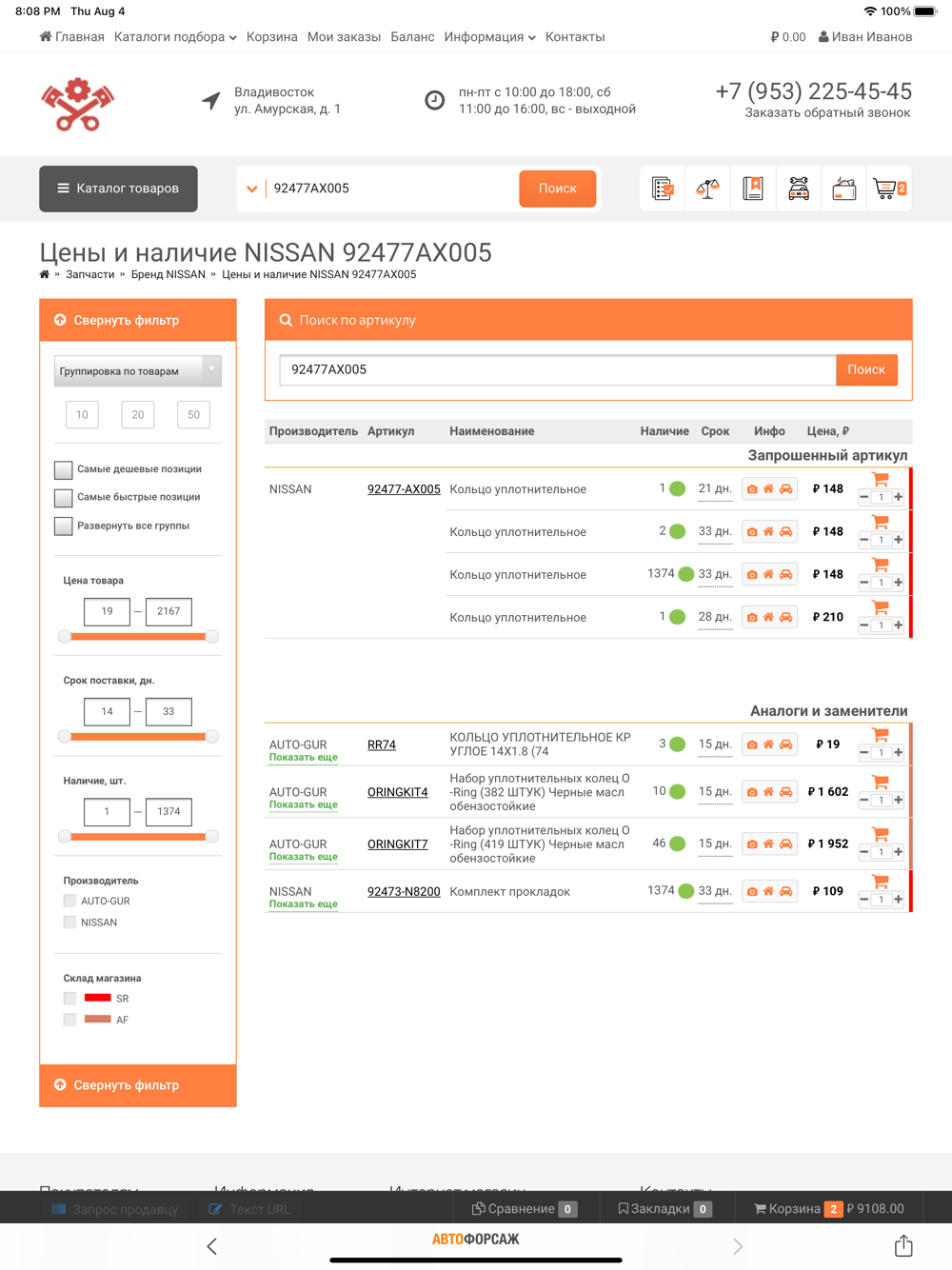Show more for RR74 'Показать еще'

[x=303, y=758]
